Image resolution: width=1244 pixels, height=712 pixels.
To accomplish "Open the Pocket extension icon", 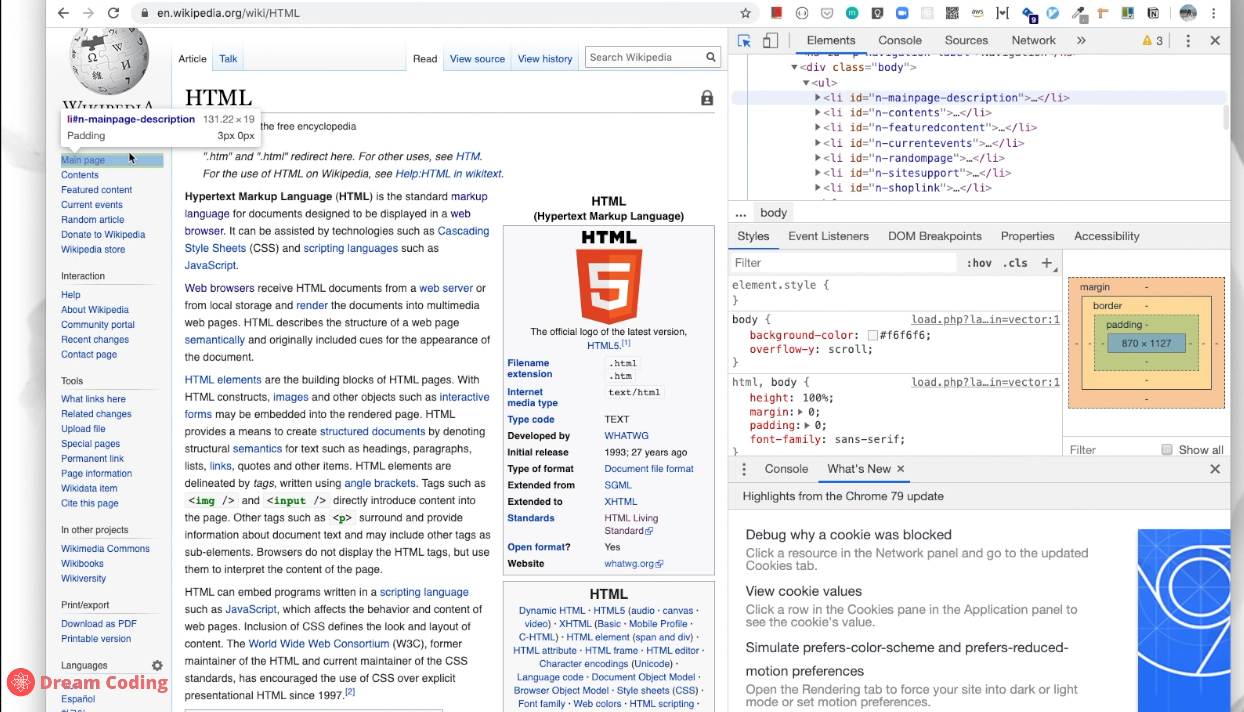I will tap(827, 13).
